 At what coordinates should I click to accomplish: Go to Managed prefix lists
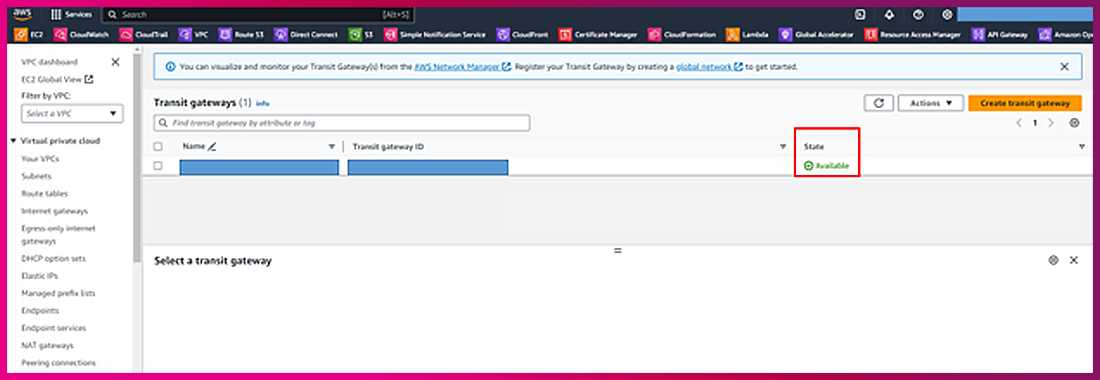point(58,293)
